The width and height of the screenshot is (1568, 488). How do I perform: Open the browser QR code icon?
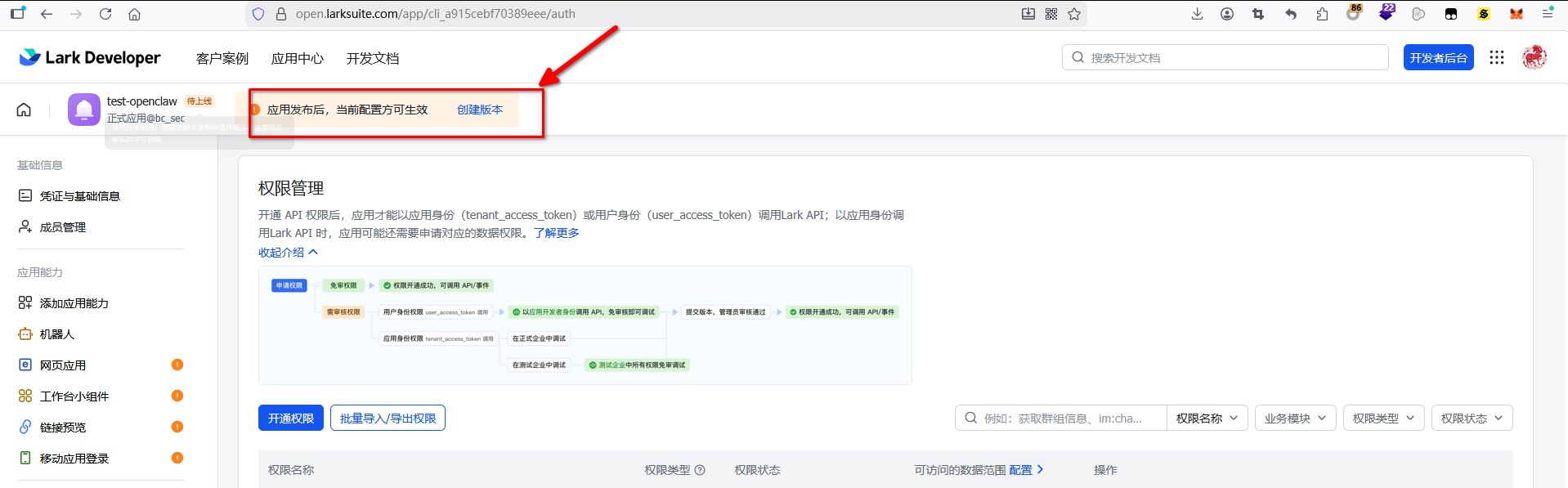coord(1051,14)
